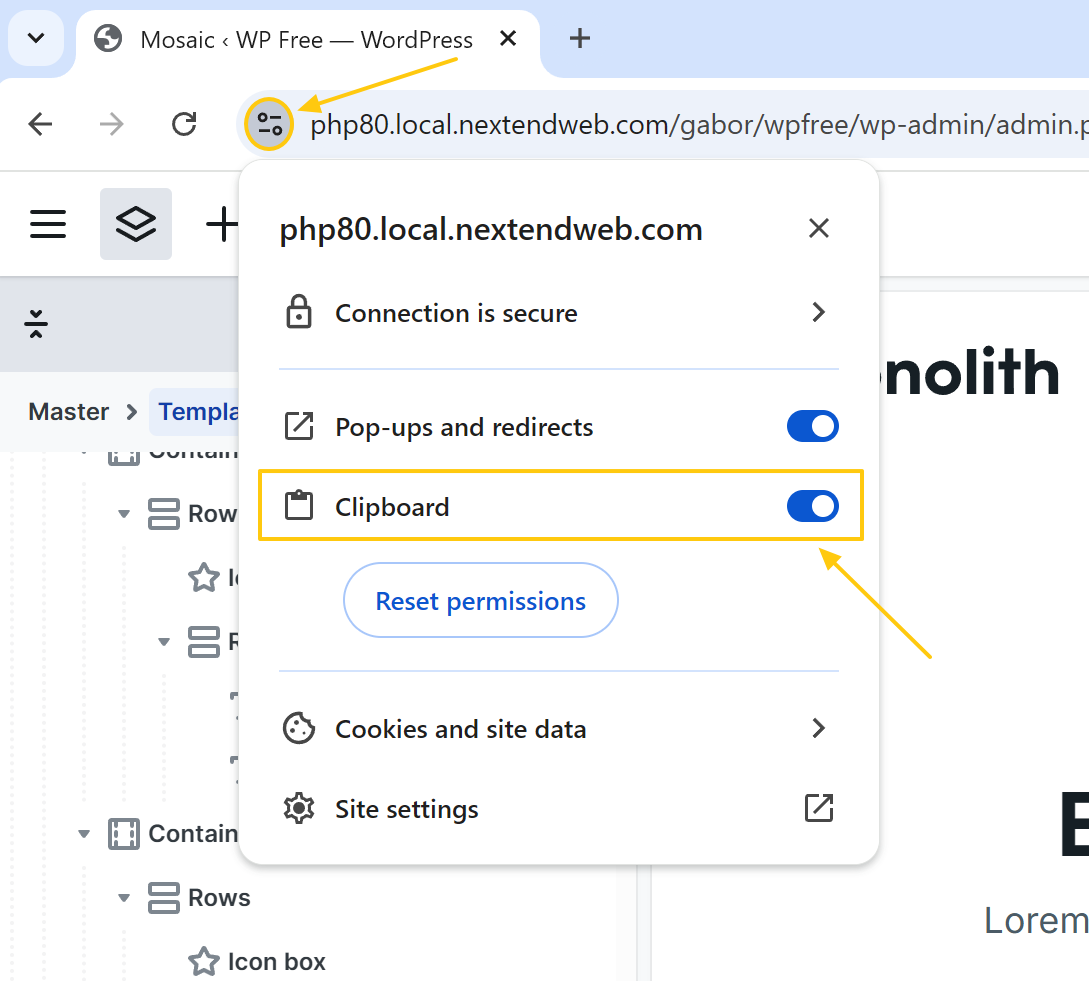Collapse the bottom Rows tree item
1089x981 pixels.
click(124, 898)
